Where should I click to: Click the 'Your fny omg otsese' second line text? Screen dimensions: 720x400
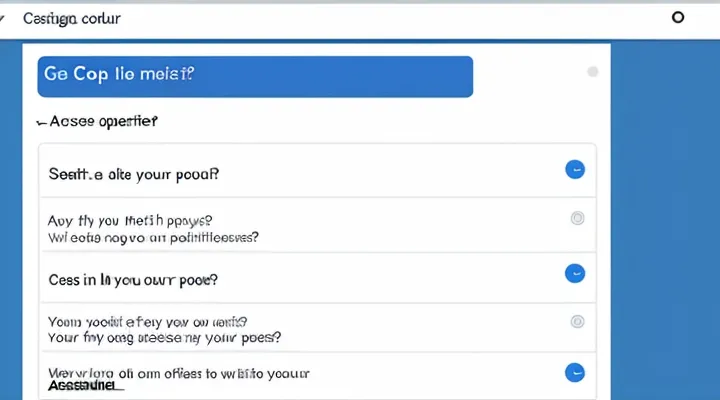point(148,339)
